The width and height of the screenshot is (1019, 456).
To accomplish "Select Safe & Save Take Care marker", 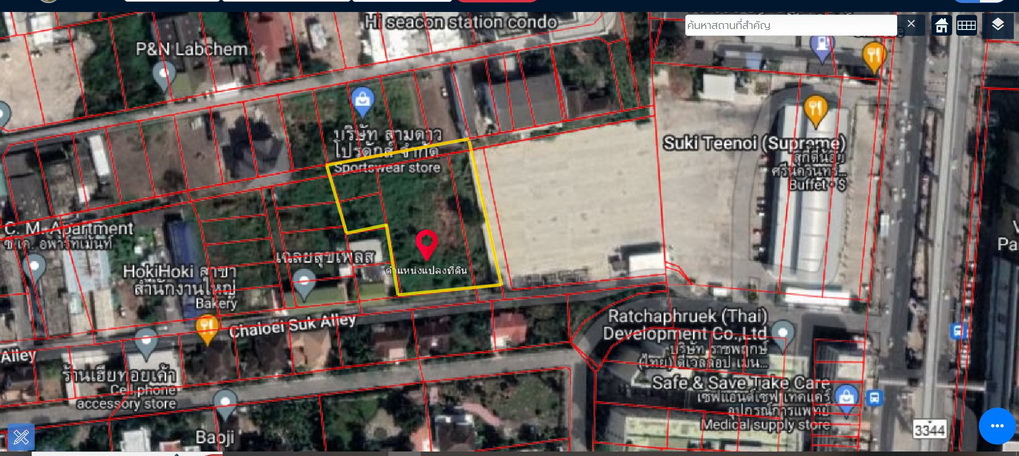I will pos(846,397).
